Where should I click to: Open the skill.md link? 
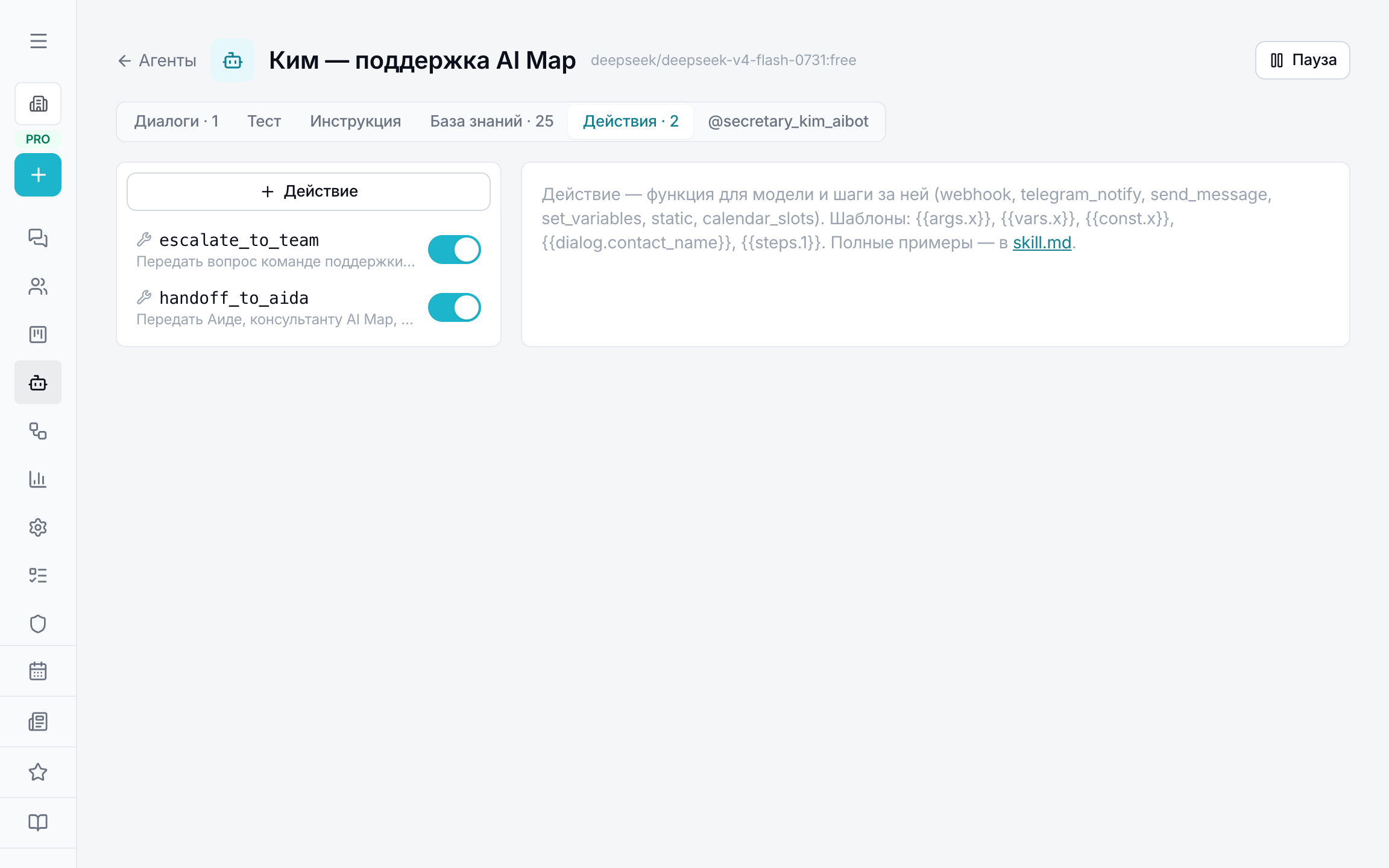pos(1042,242)
